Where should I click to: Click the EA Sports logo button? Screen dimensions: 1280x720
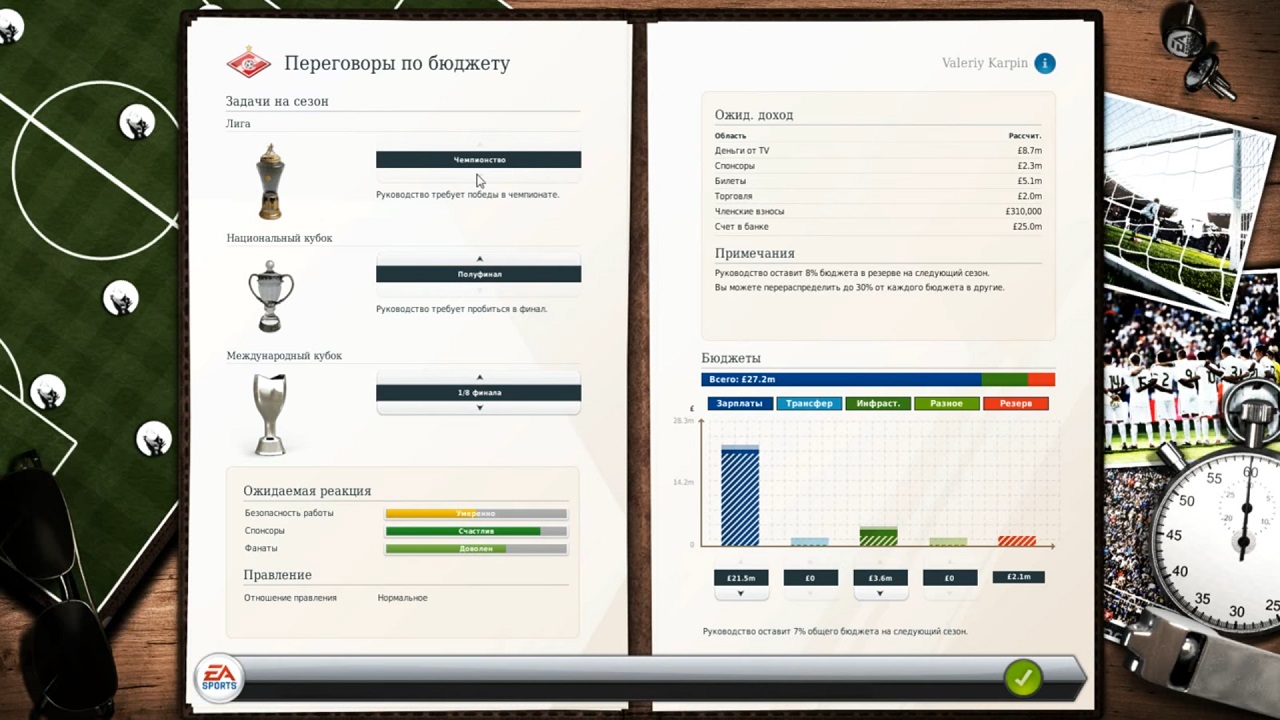pyautogui.click(x=218, y=678)
